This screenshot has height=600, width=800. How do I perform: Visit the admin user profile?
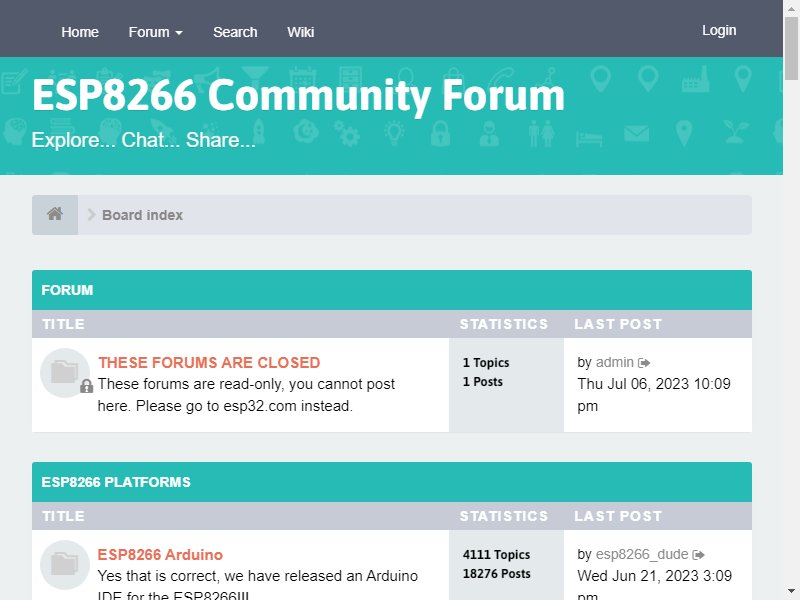[615, 362]
